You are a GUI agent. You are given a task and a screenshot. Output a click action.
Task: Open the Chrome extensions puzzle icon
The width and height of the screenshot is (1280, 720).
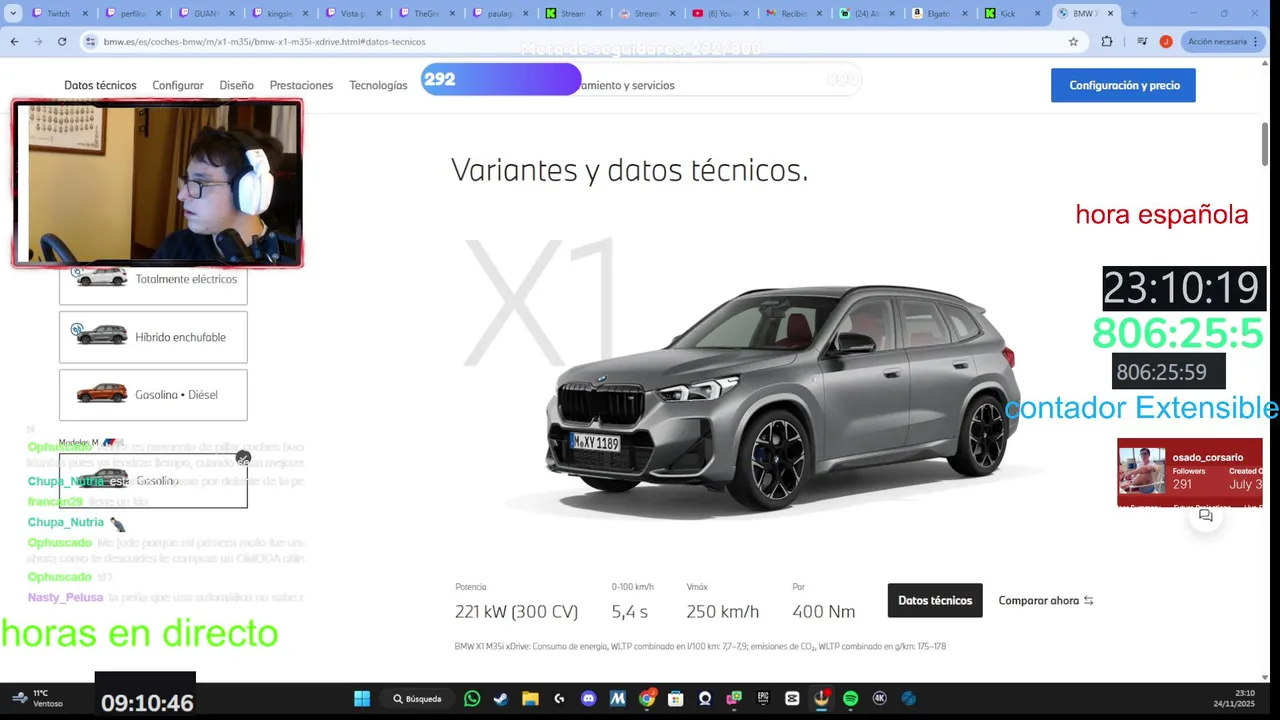pyautogui.click(x=1106, y=41)
